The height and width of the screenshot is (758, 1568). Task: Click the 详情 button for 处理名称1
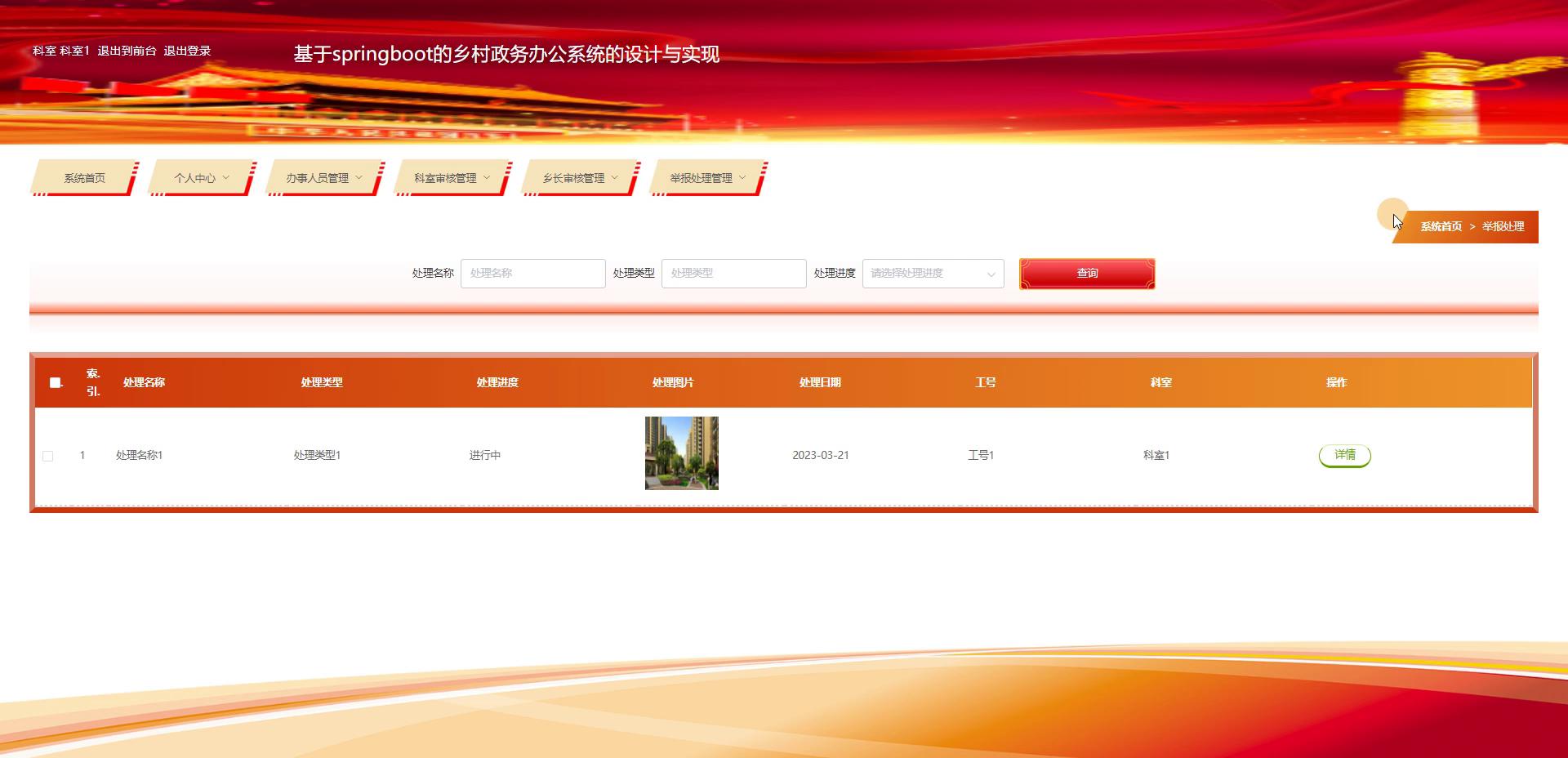tap(1344, 455)
